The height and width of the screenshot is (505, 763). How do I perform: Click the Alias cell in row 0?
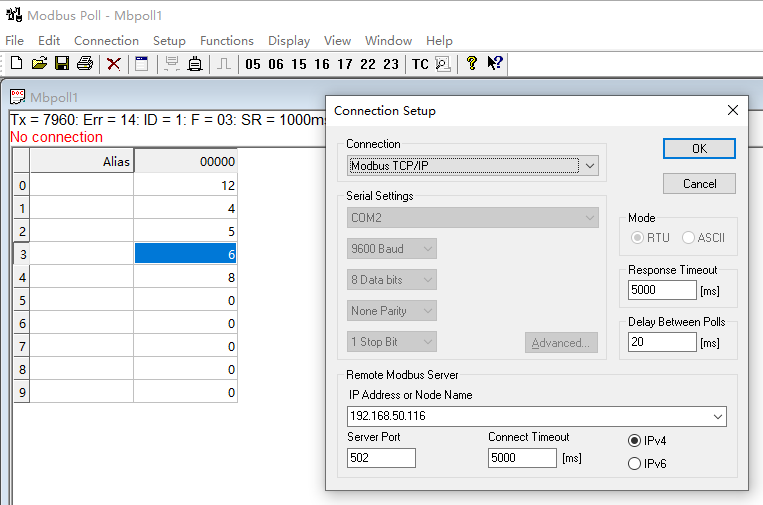click(x=82, y=185)
